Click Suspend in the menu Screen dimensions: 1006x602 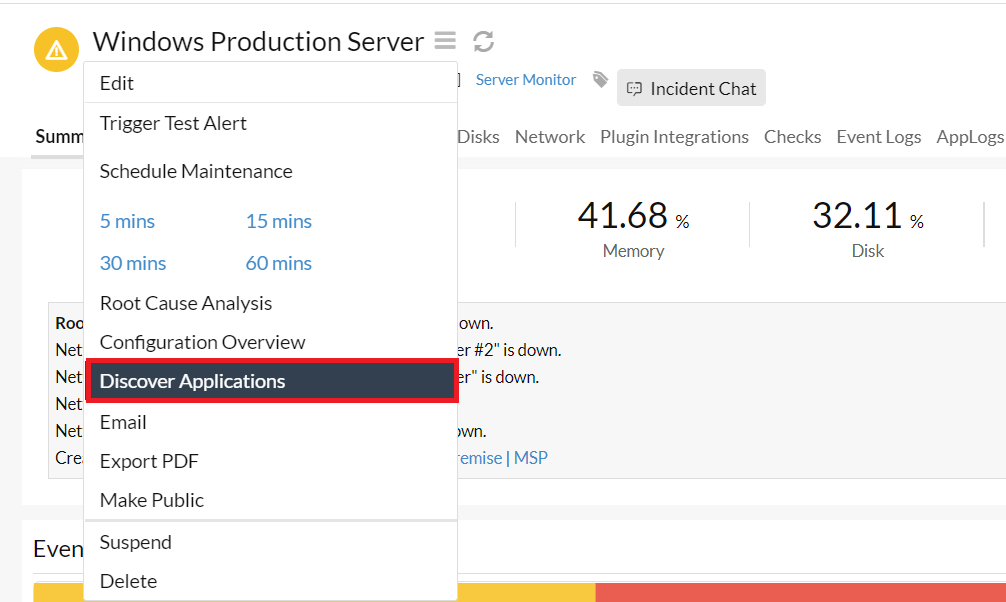pyautogui.click(x=136, y=542)
